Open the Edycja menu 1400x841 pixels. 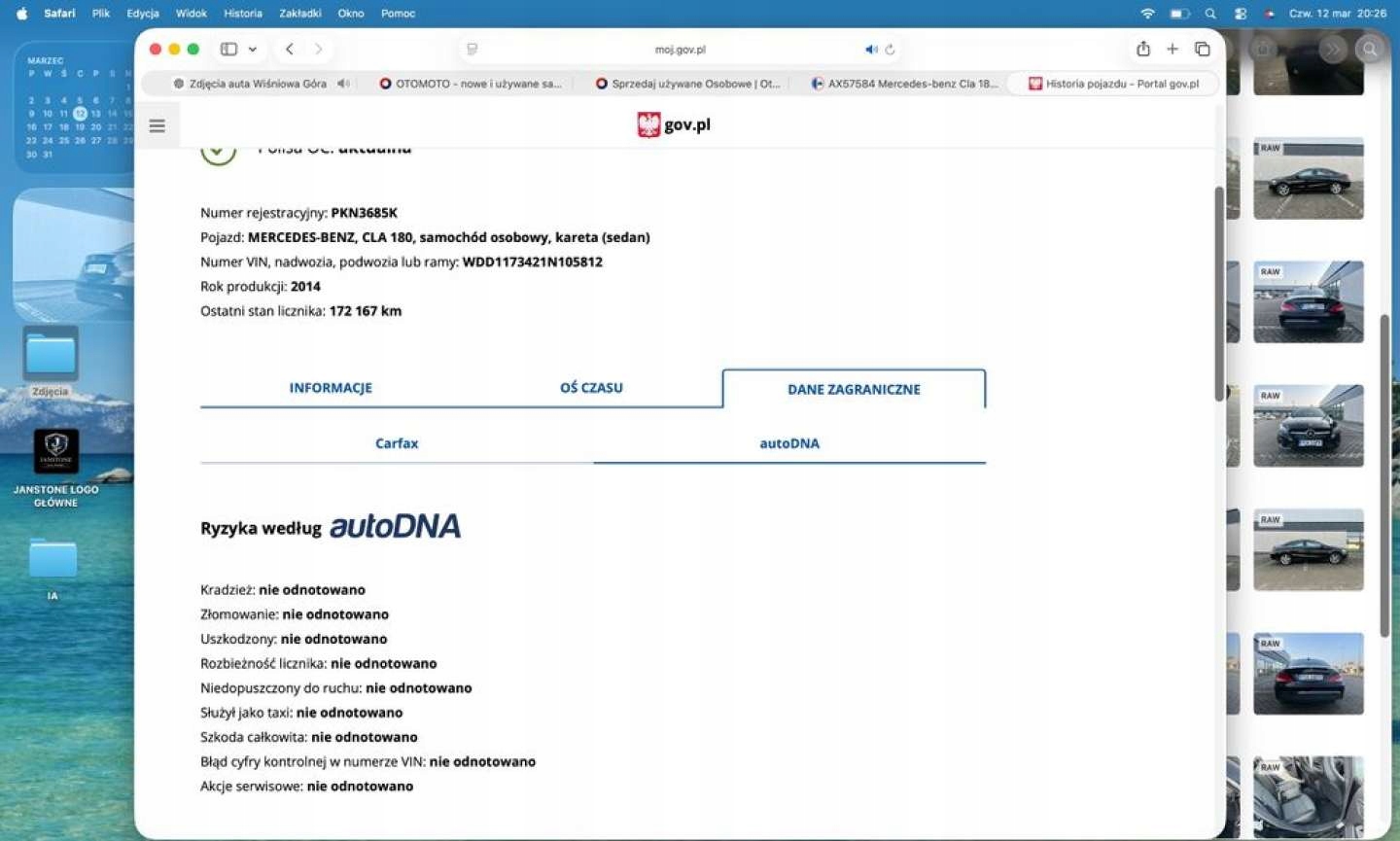point(143,14)
